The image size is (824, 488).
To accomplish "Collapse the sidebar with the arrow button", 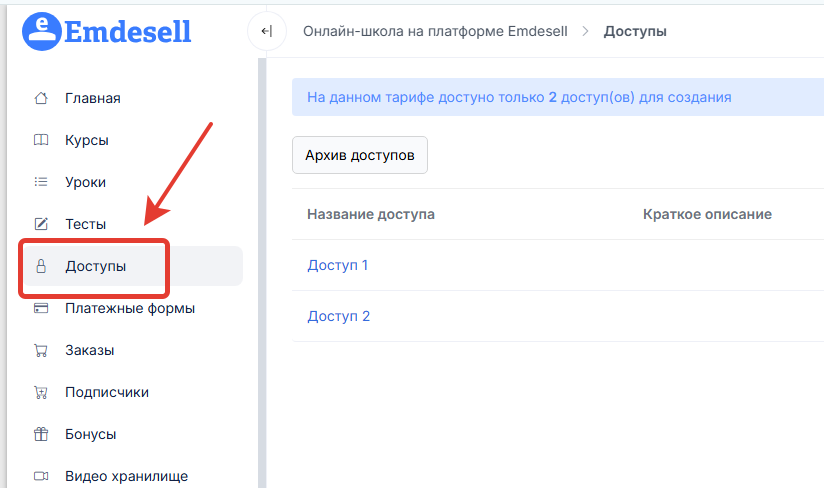I will coord(266,31).
